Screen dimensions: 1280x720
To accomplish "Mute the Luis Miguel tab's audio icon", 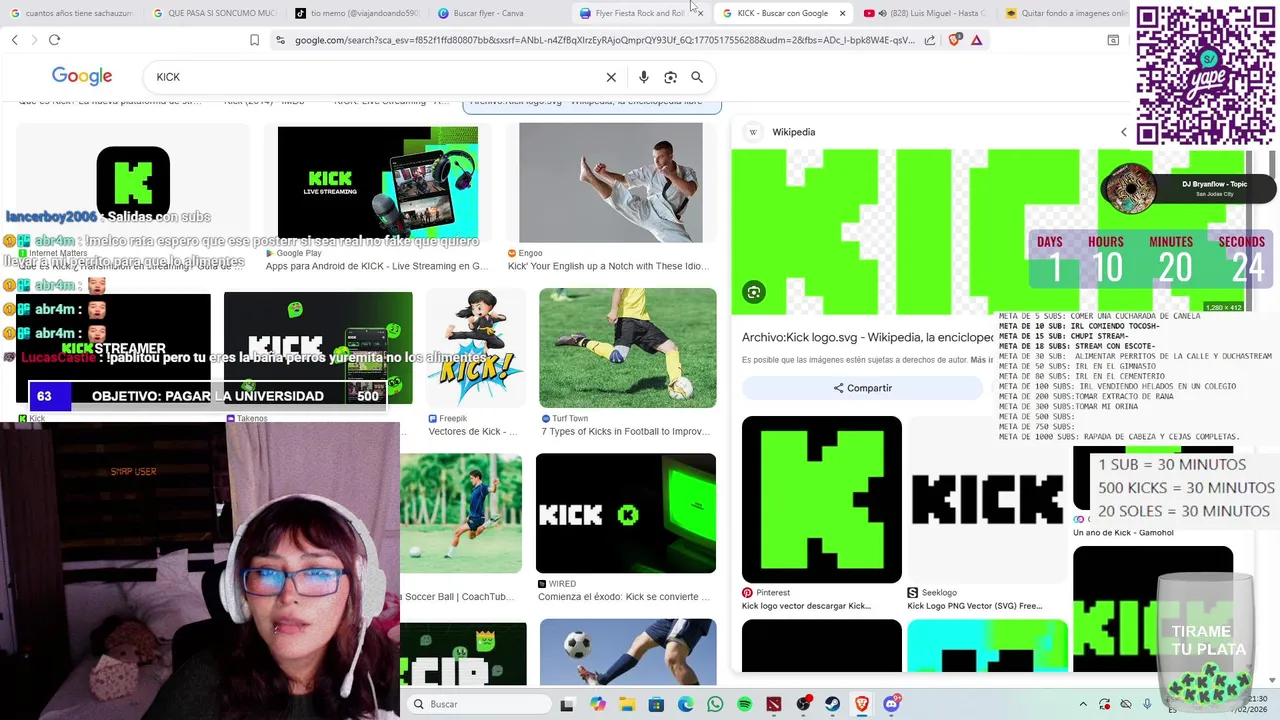I will (882, 14).
